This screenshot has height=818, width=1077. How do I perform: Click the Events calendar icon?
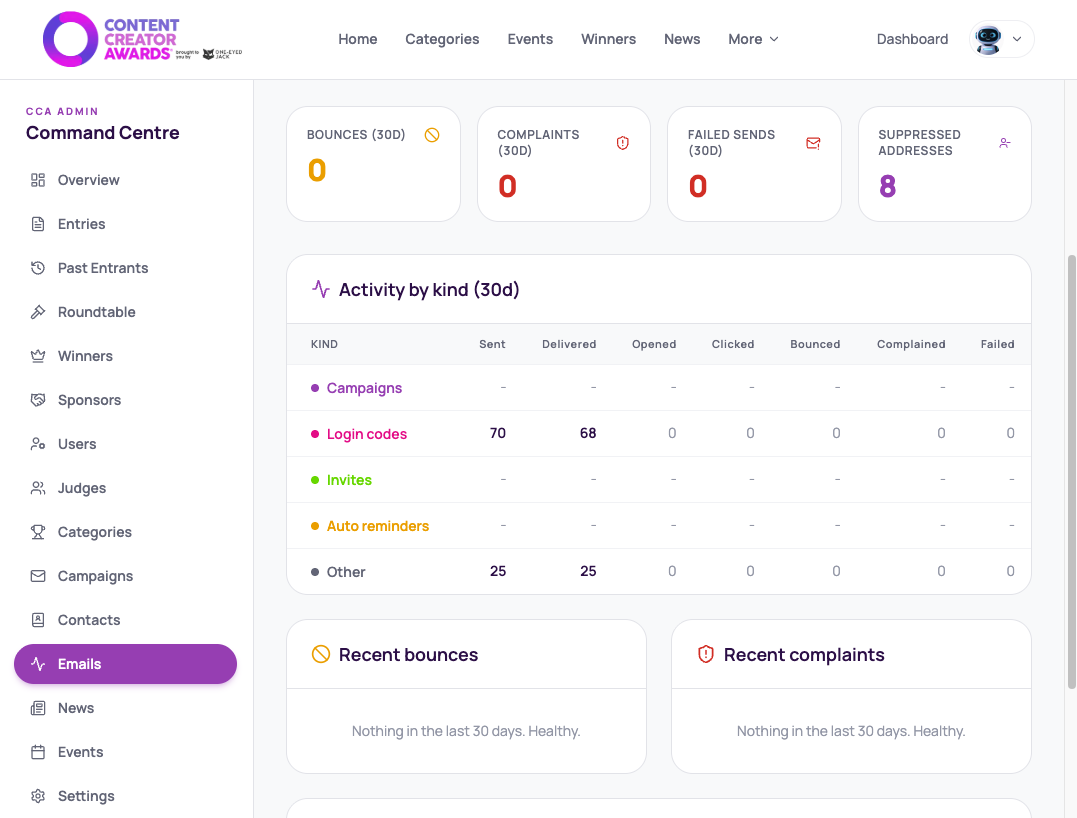pyautogui.click(x=38, y=752)
